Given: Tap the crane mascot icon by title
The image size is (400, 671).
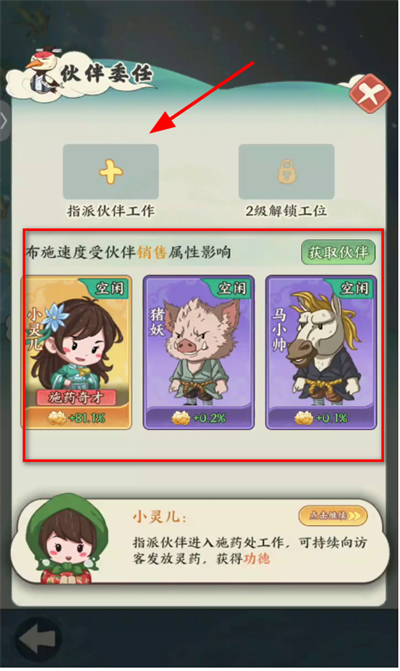Looking at the screenshot, I should pyautogui.click(x=43, y=71).
